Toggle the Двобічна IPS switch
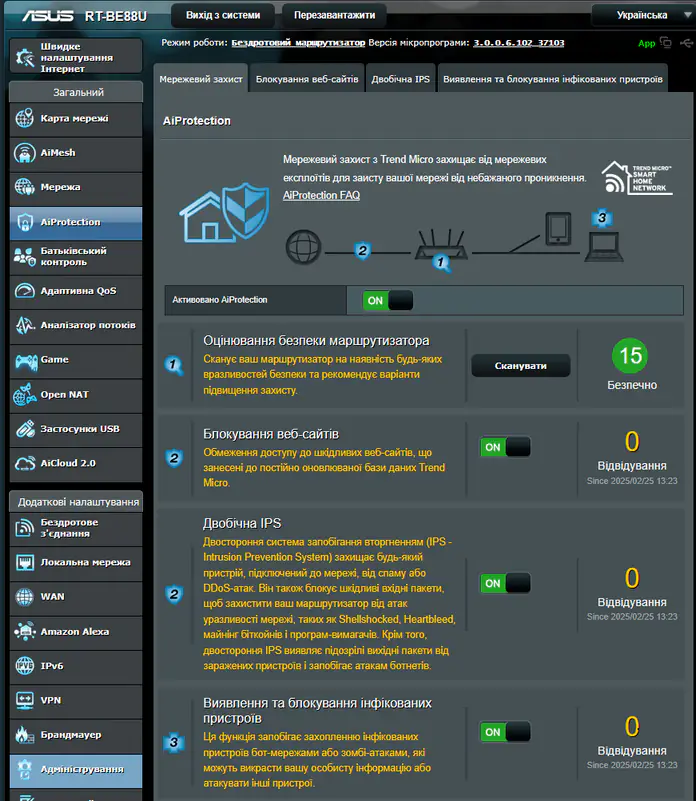The image size is (696, 801). click(x=505, y=583)
